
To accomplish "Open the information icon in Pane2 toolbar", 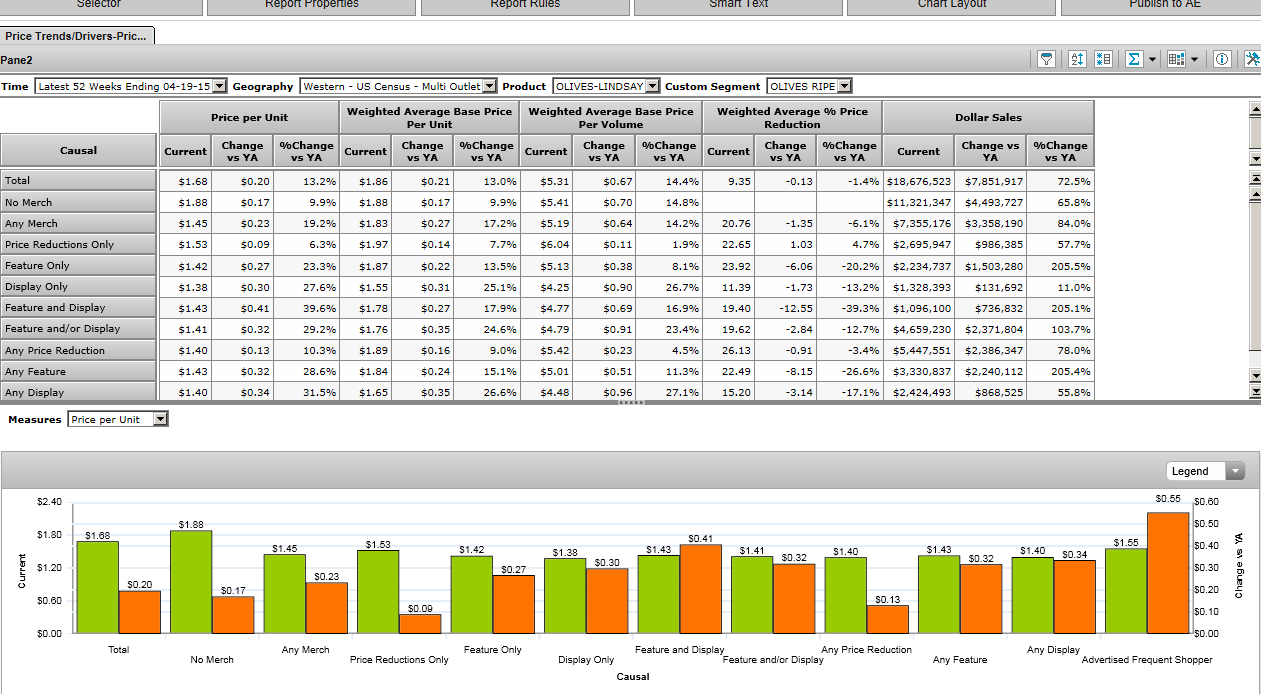I will (x=1222, y=60).
